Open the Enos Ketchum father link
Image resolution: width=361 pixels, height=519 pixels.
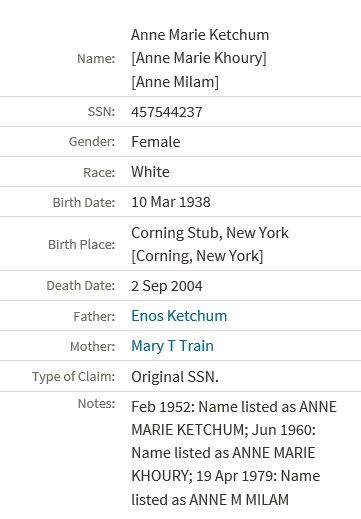point(179,316)
